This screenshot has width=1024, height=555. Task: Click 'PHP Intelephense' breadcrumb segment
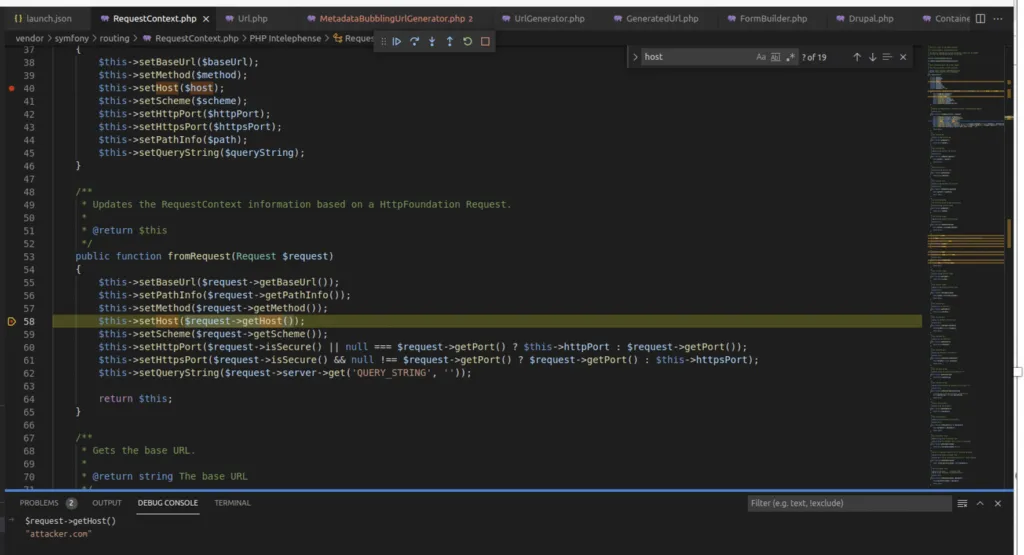[x=285, y=39]
